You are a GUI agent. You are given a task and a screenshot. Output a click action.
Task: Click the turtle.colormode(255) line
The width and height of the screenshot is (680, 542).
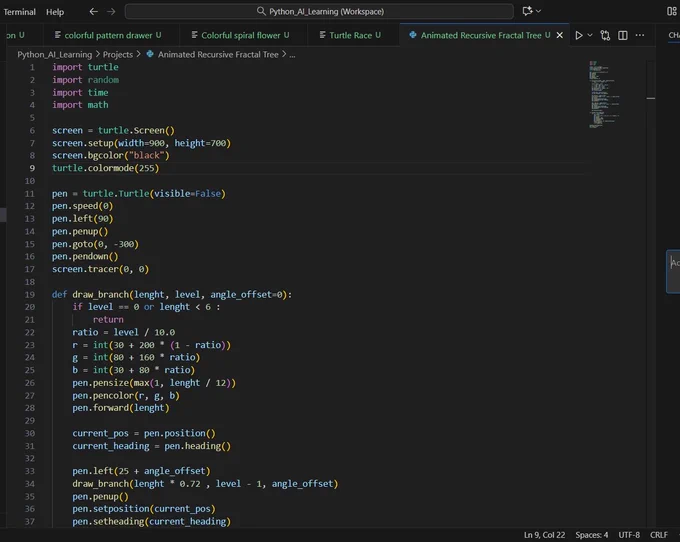(x=106, y=168)
